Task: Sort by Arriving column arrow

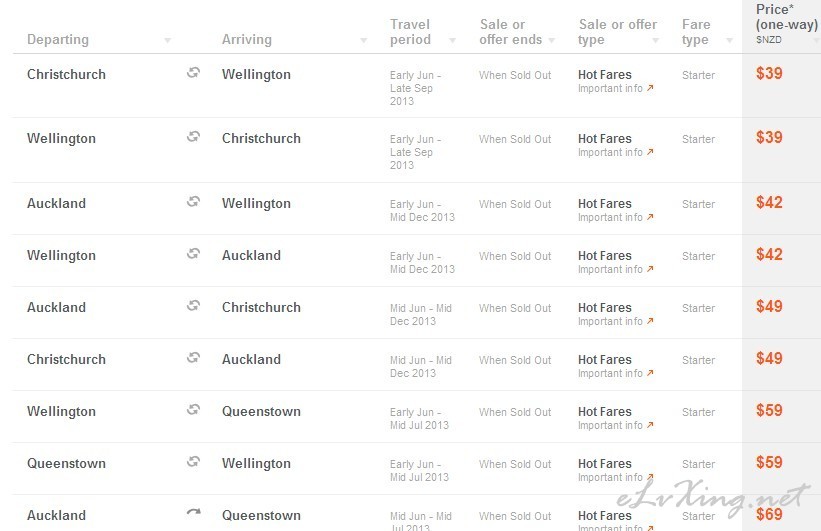Action: coord(364,40)
